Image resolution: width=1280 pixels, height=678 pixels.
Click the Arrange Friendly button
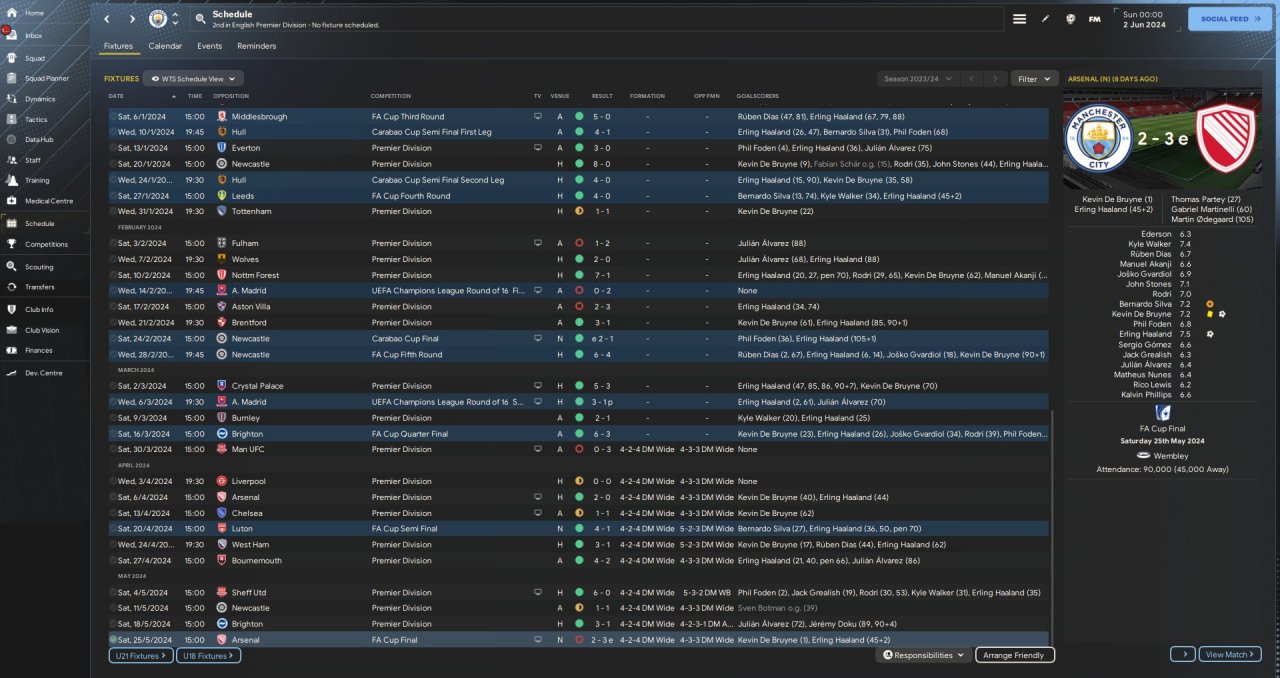[1014, 655]
